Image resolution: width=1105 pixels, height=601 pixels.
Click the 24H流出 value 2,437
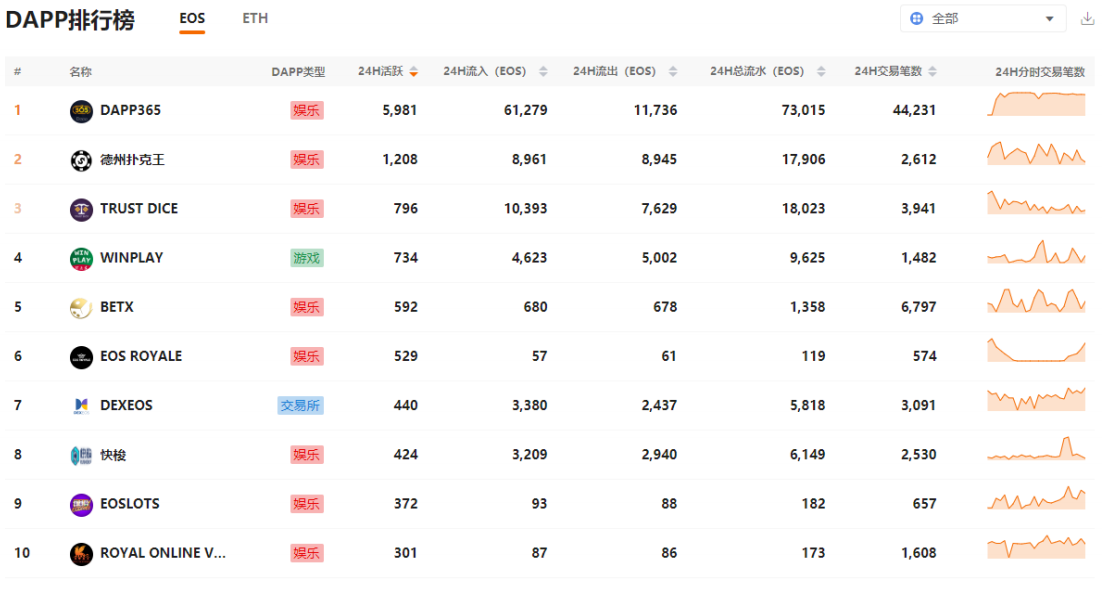pyautogui.click(x=659, y=406)
